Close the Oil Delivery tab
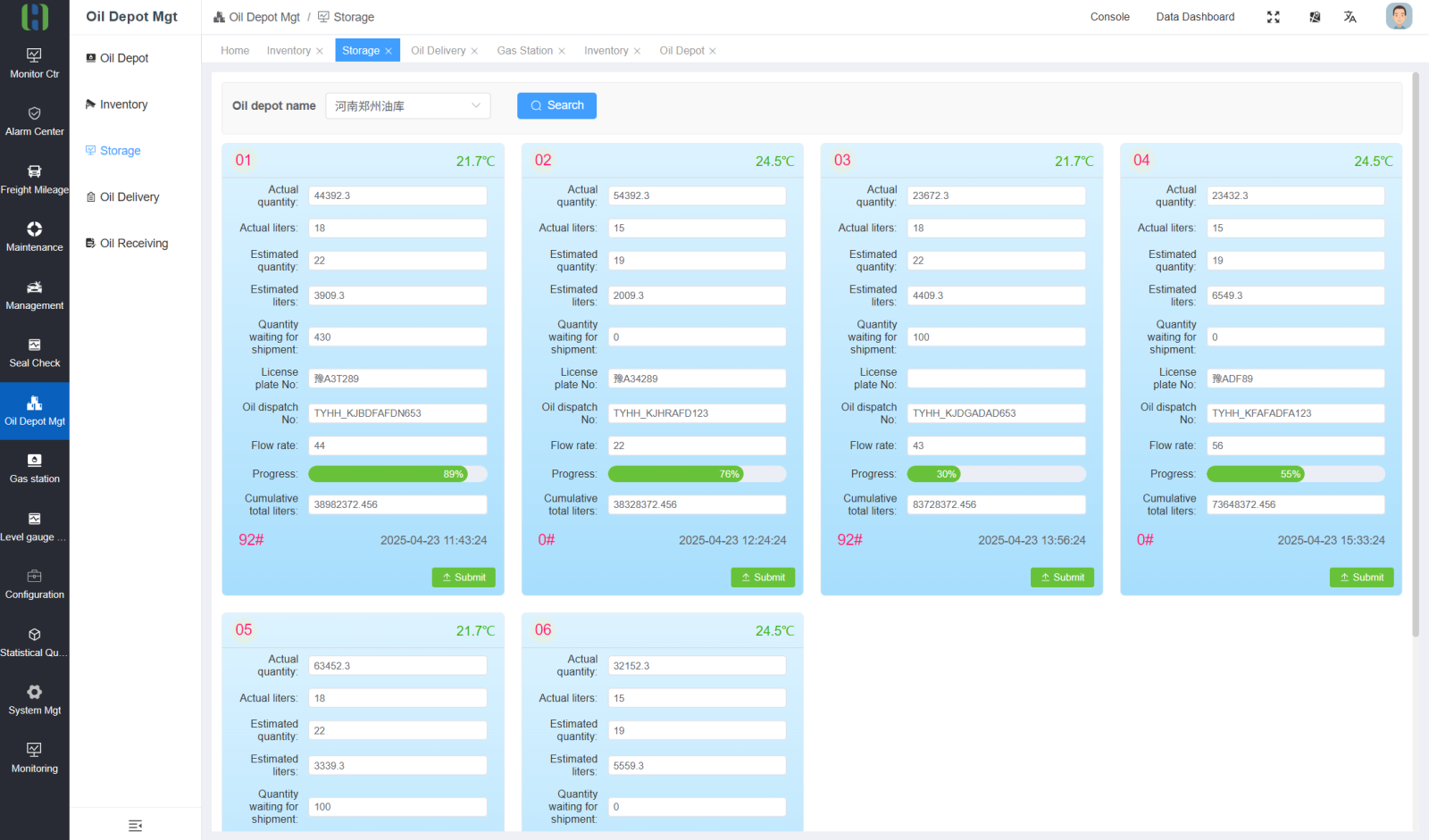1429x840 pixels. (x=474, y=51)
